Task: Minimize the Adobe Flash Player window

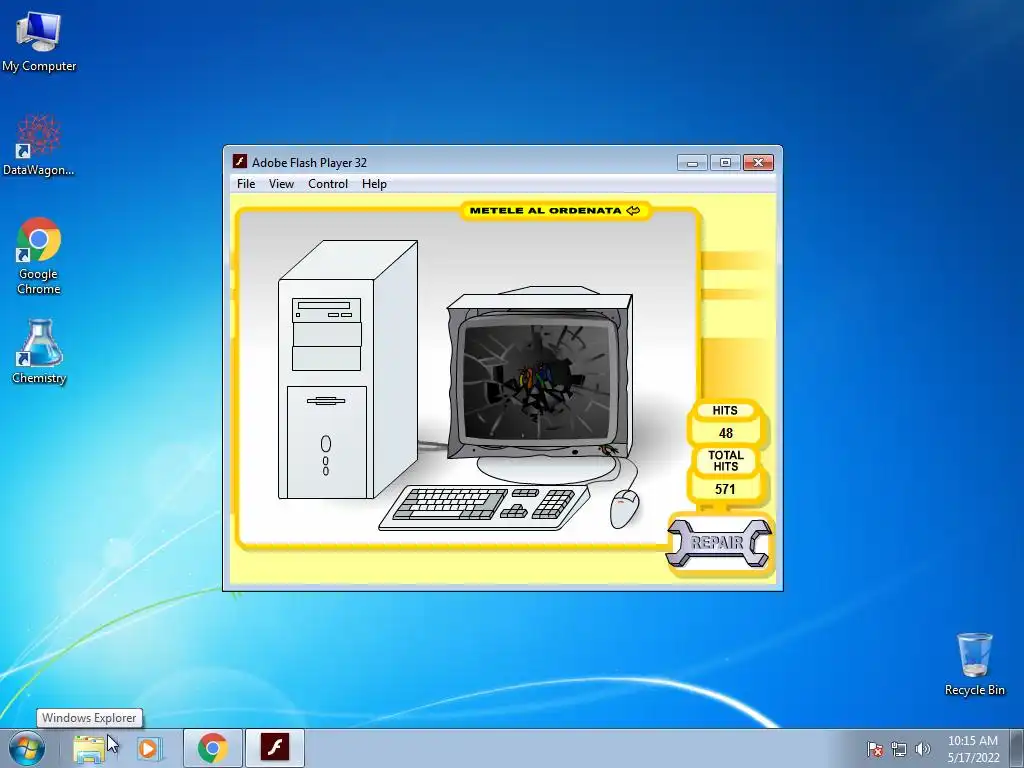Action: pyautogui.click(x=692, y=163)
